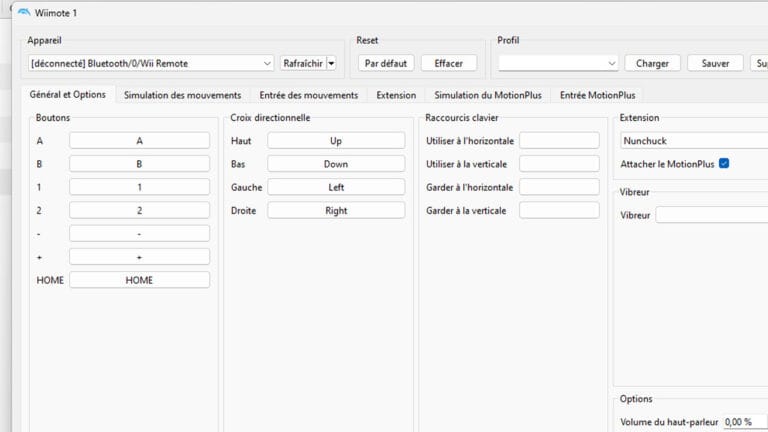Expand the Rafraîchir dropdown arrow
768x432 pixels.
point(331,63)
